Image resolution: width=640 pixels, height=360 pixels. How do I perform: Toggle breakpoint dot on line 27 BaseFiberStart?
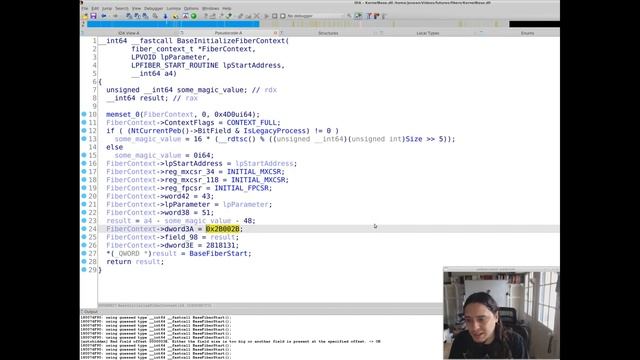pos(84,253)
